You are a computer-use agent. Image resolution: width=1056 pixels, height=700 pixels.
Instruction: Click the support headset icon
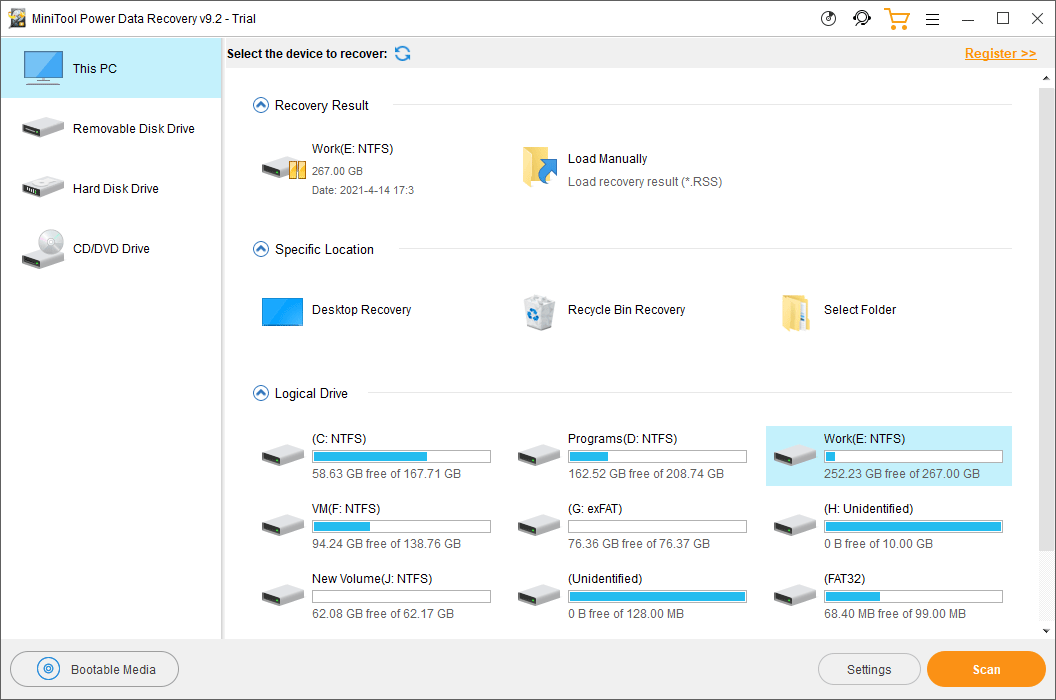click(x=861, y=19)
